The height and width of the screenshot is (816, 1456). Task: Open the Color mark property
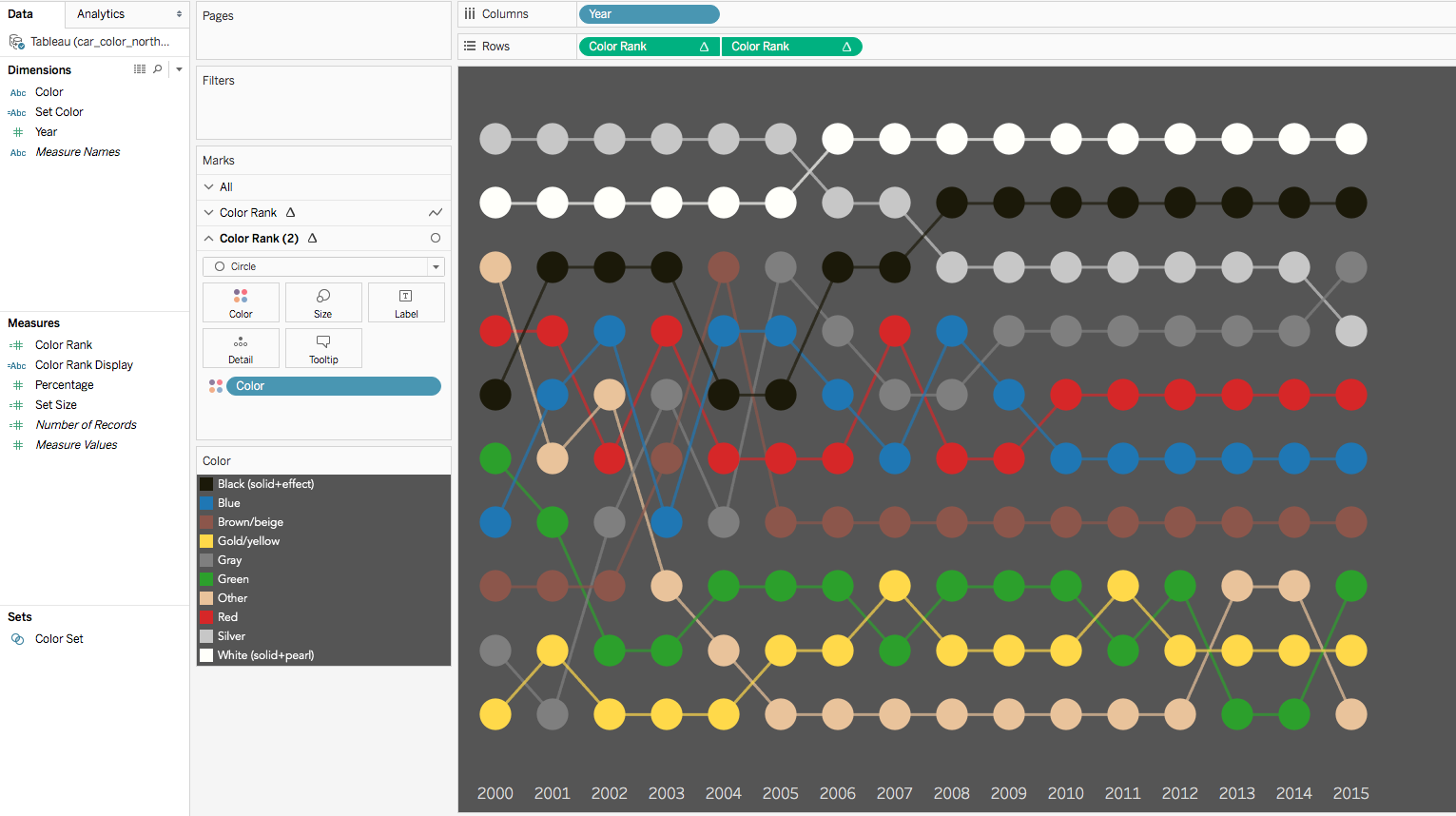(241, 301)
